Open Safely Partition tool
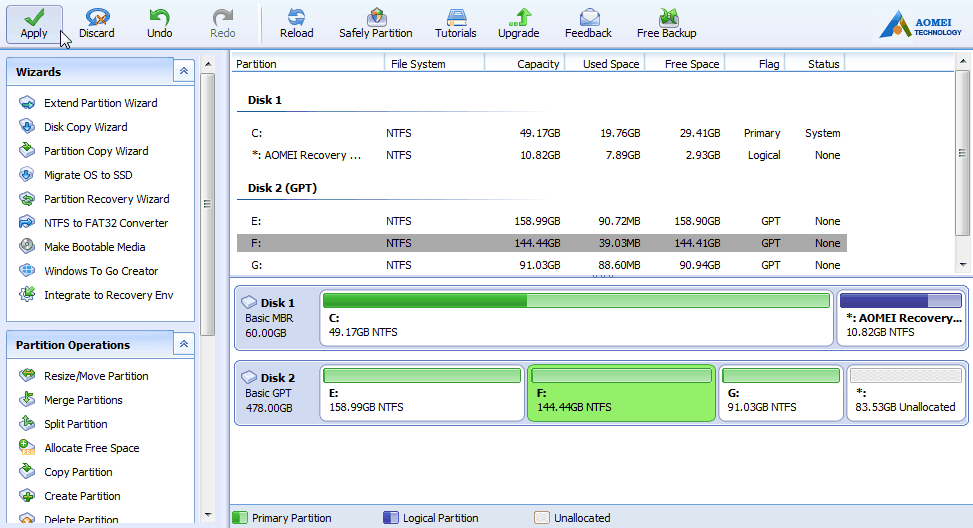 point(376,17)
